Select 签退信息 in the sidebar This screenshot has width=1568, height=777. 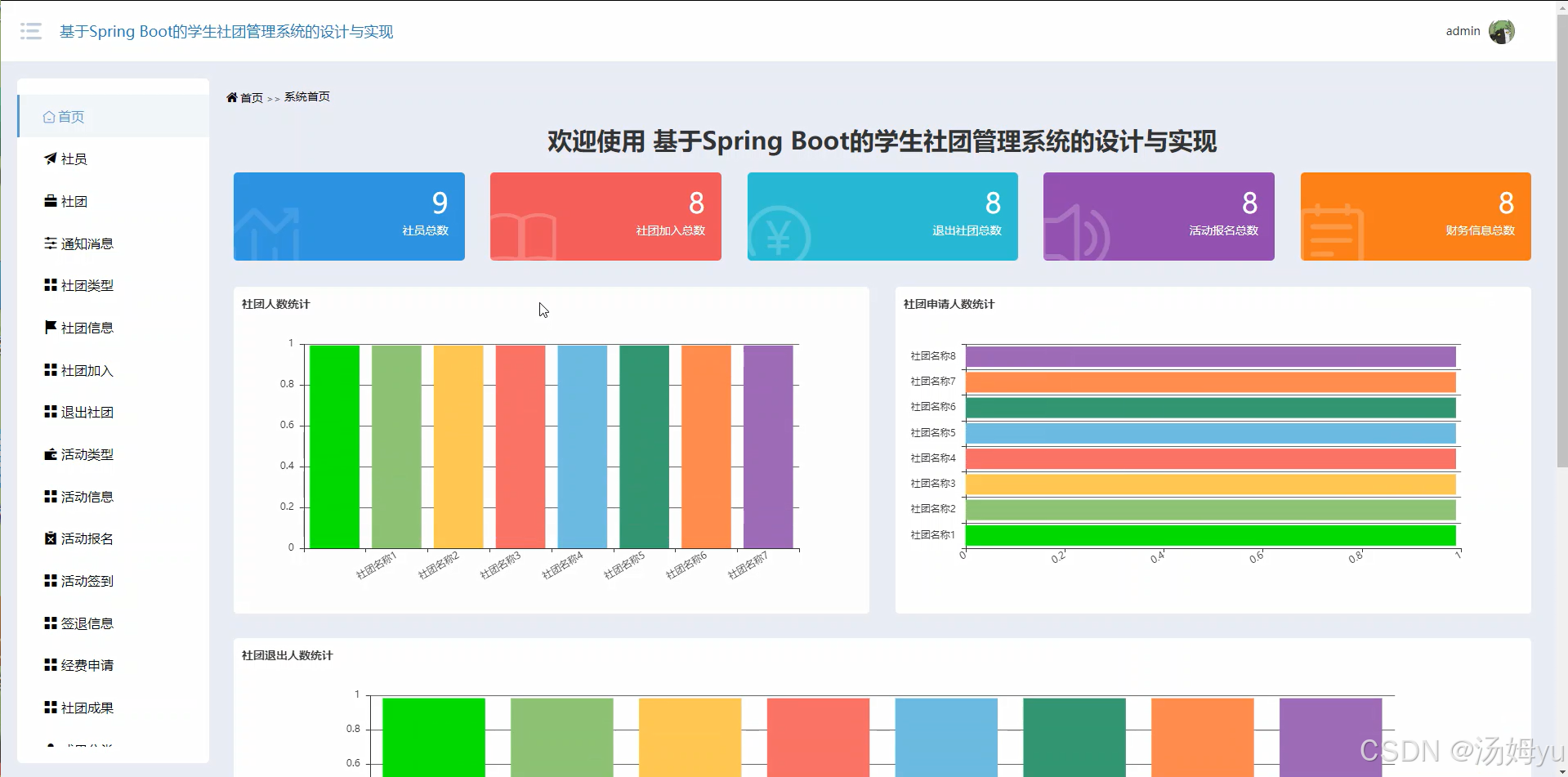(114, 623)
